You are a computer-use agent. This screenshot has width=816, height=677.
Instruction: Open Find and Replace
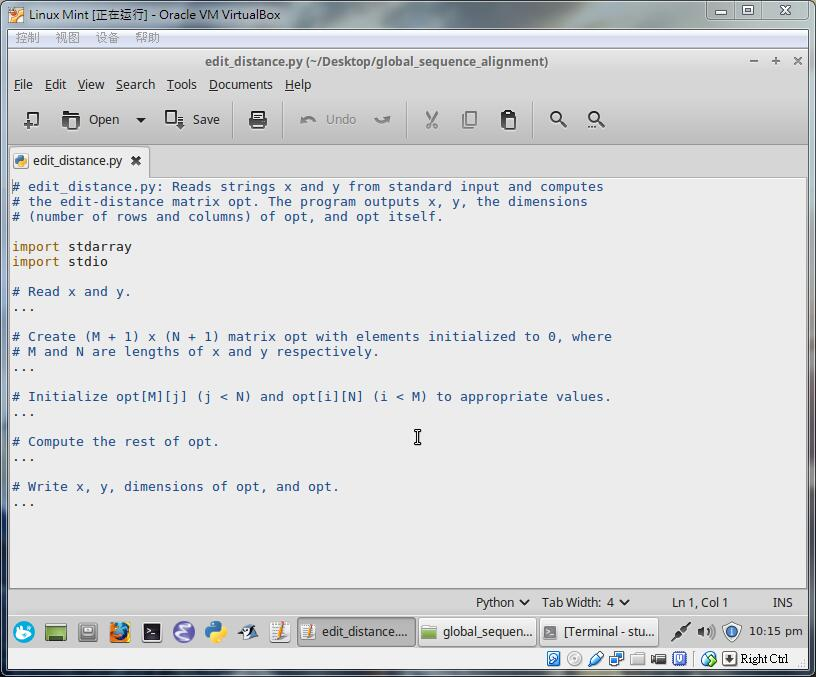596,119
